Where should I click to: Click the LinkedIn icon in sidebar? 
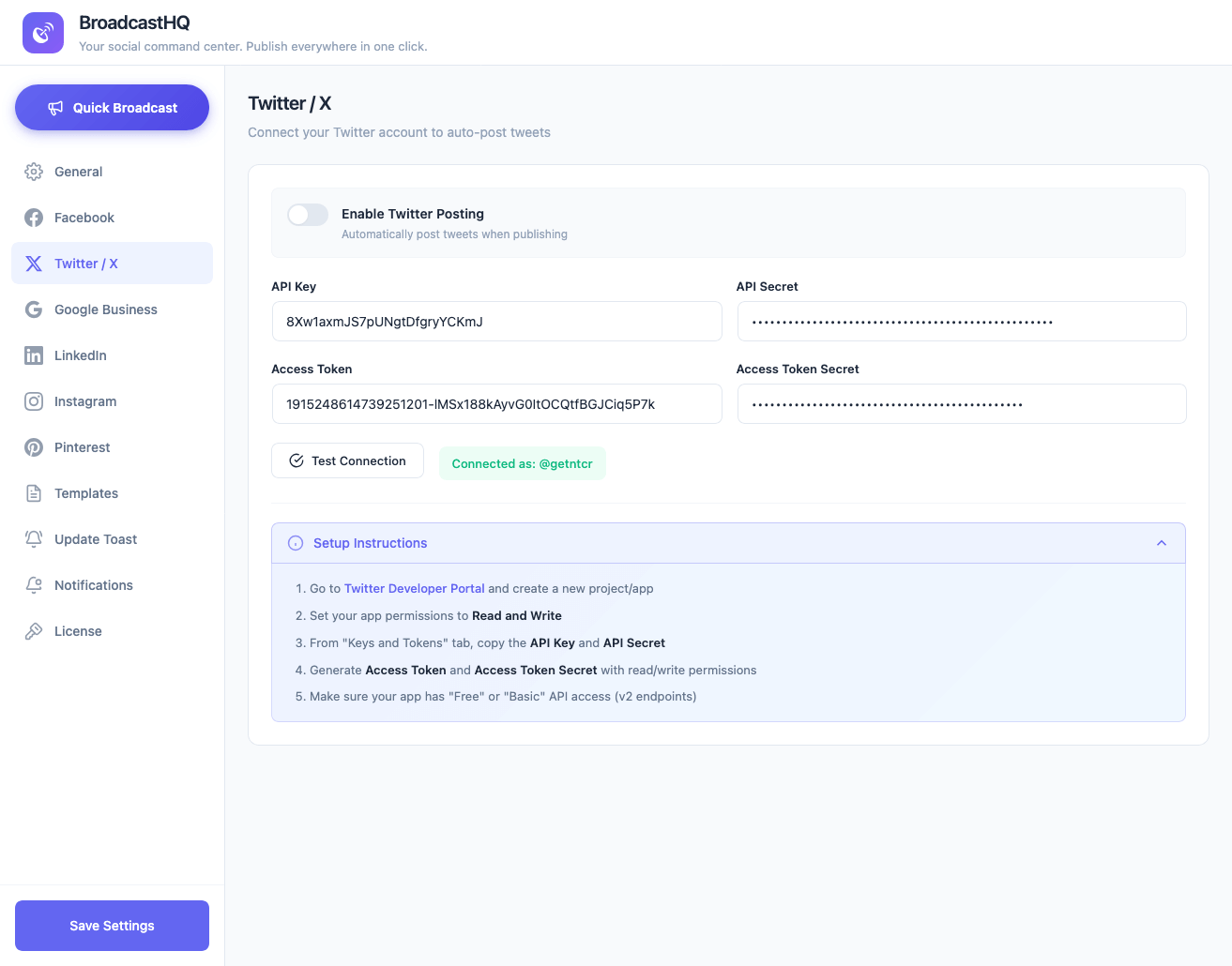pyautogui.click(x=34, y=355)
